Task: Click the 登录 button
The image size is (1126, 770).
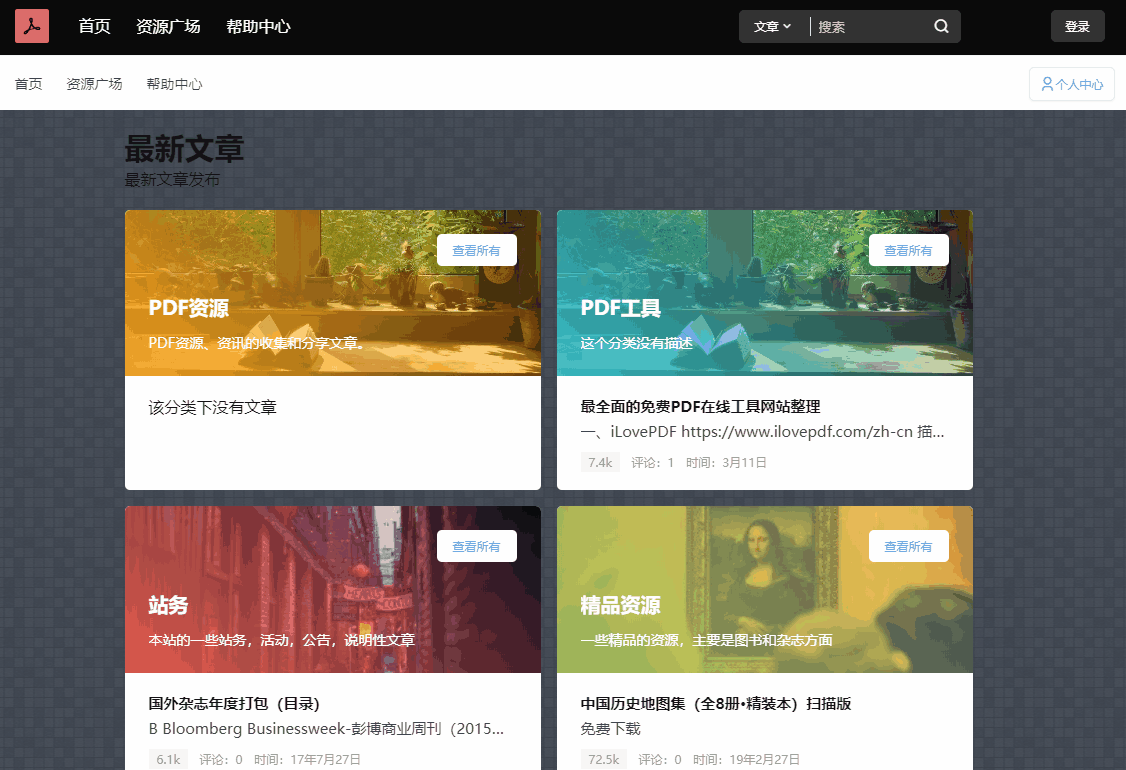Action: tap(1077, 26)
